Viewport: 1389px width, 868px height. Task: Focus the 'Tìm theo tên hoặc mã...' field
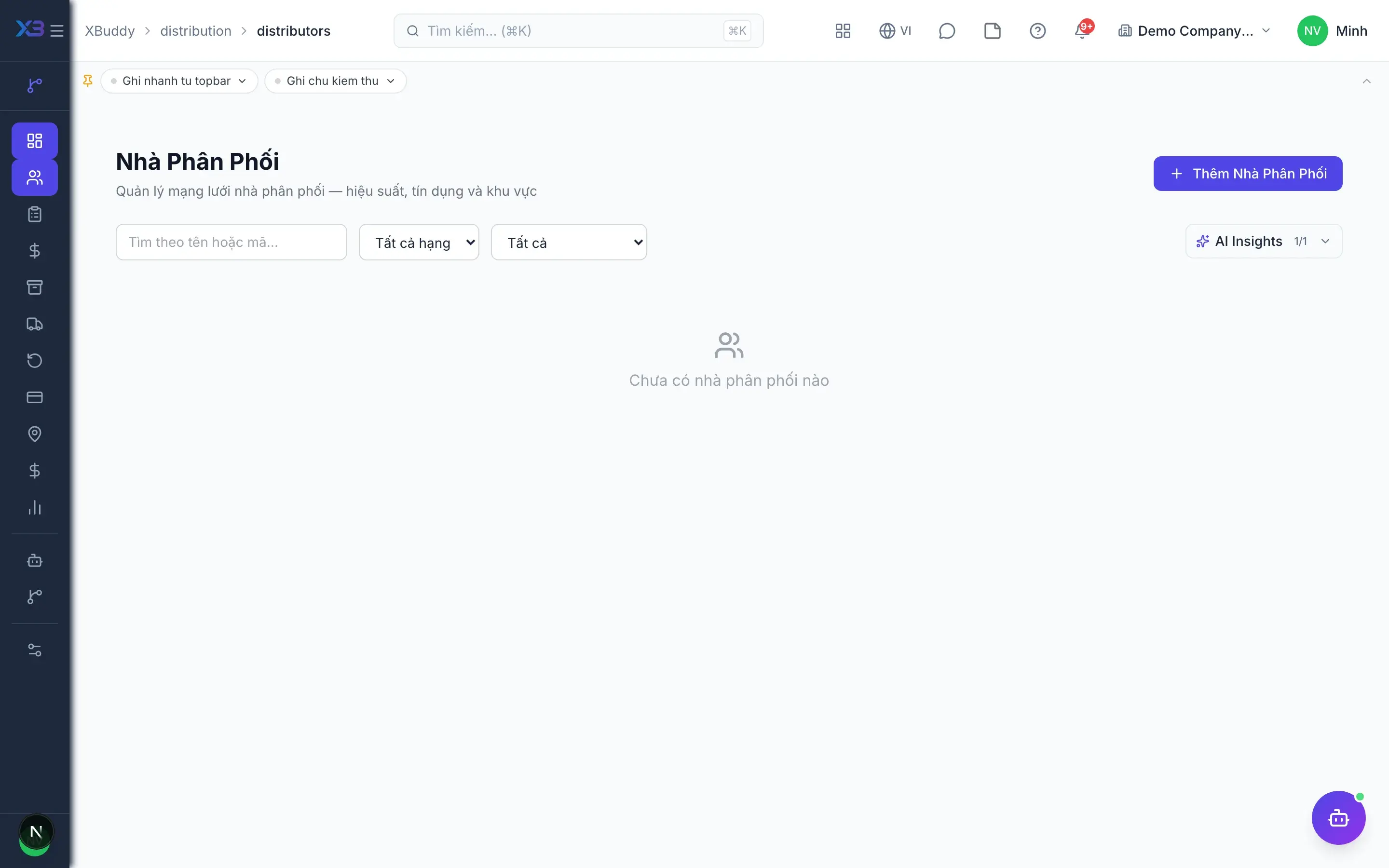(x=231, y=242)
